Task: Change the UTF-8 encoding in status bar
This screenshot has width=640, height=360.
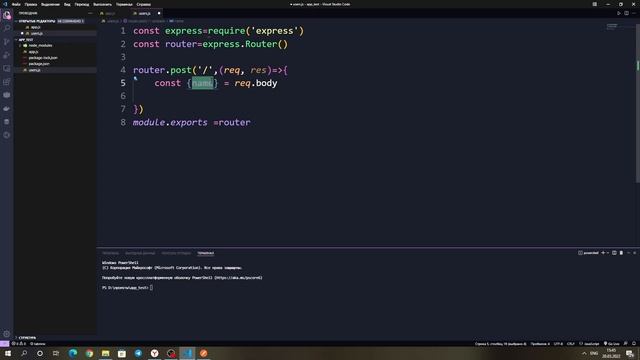Action: (x=558, y=344)
